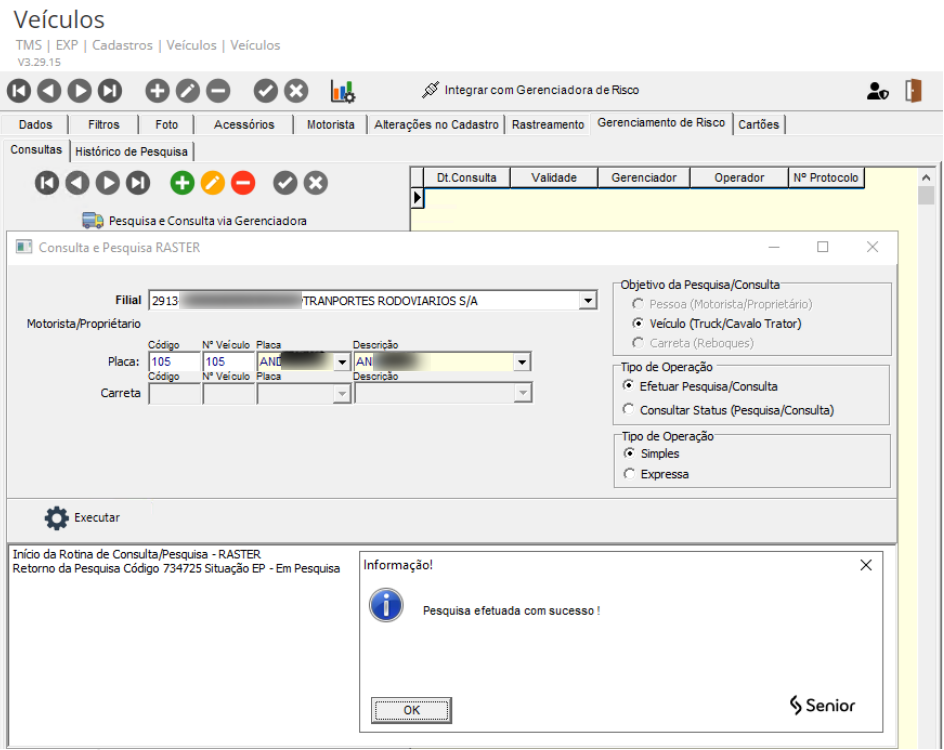Click Integrar com Gerenciadora de Risco

530,90
